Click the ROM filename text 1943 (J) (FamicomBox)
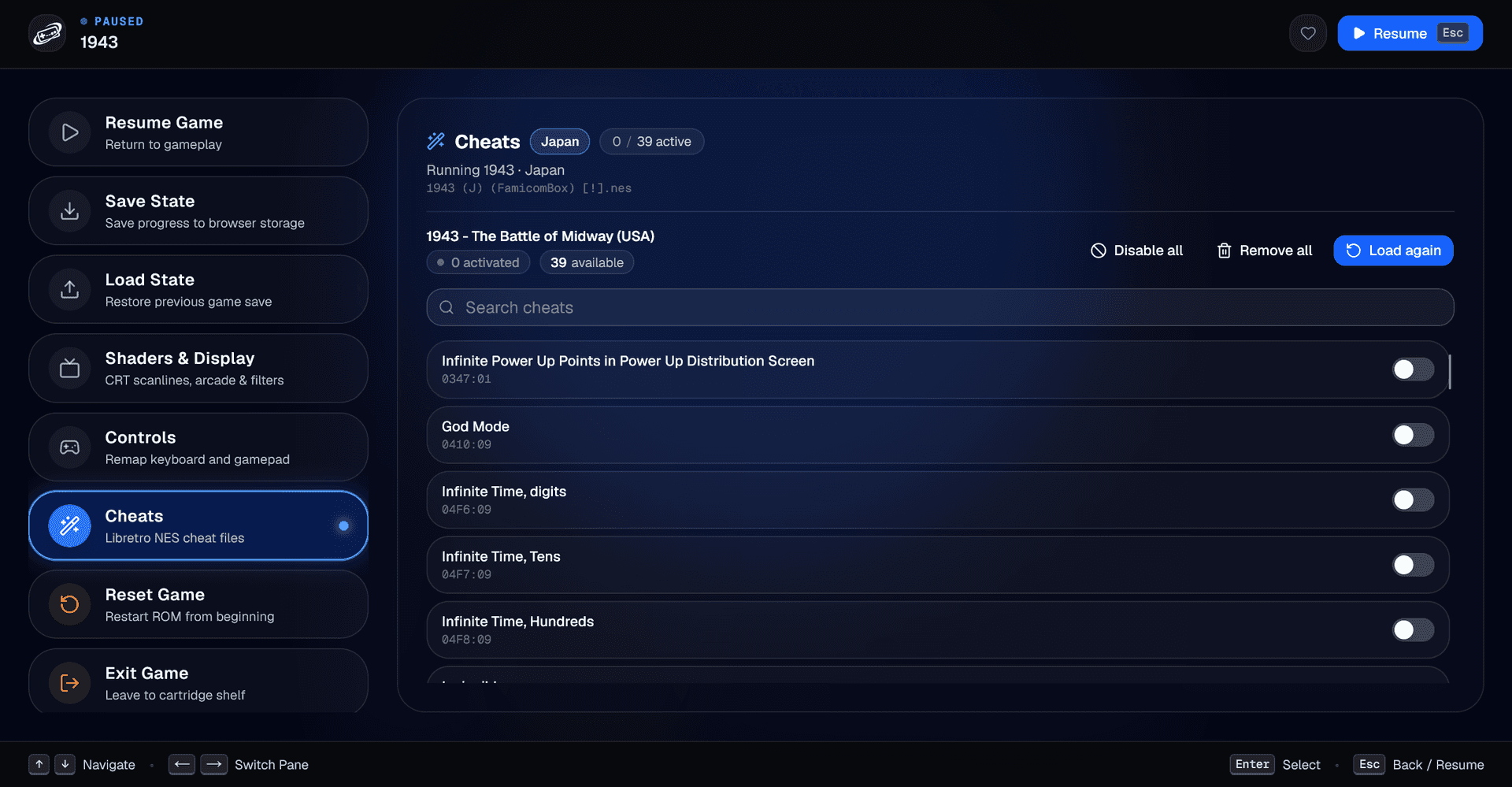The width and height of the screenshot is (1512, 787). (x=529, y=188)
